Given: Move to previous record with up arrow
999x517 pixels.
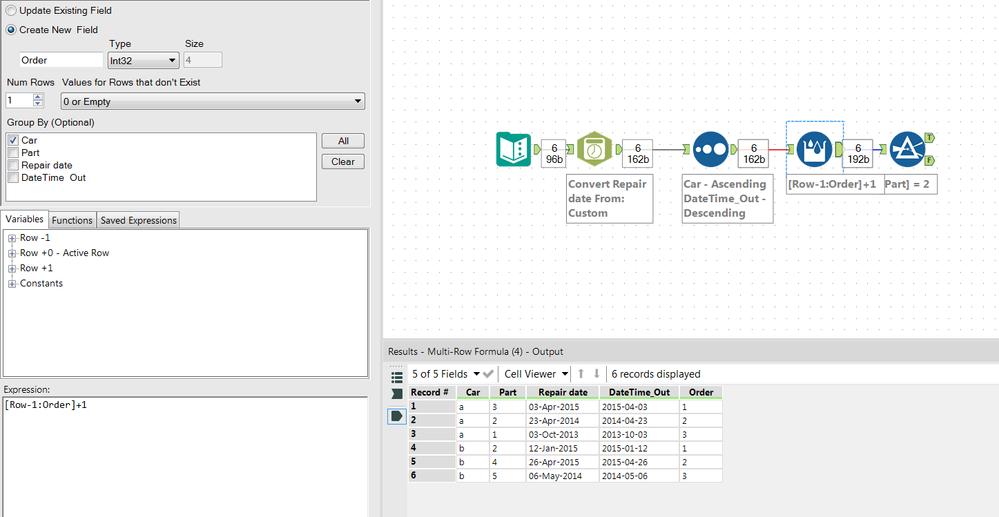Looking at the screenshot, I should tap(581, 374).
